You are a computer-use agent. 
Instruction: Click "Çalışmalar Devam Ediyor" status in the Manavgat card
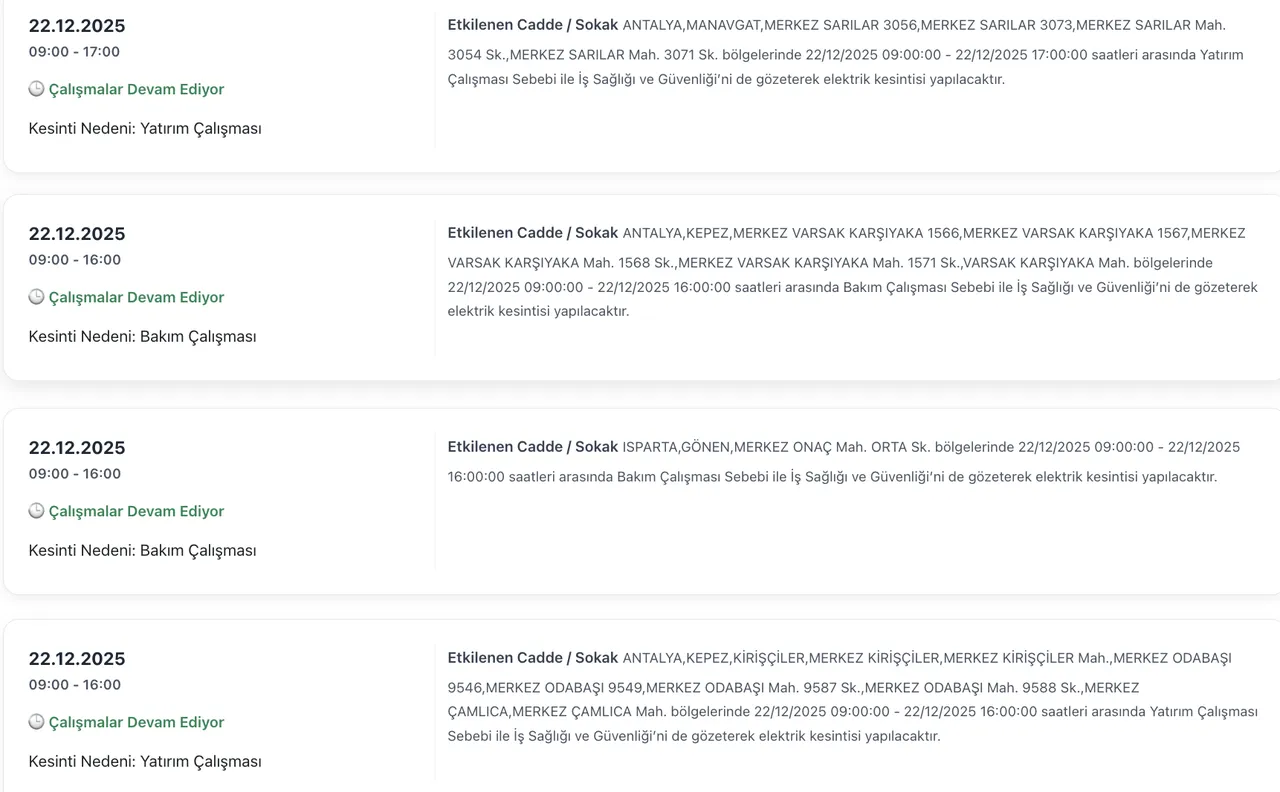[136, 89]
